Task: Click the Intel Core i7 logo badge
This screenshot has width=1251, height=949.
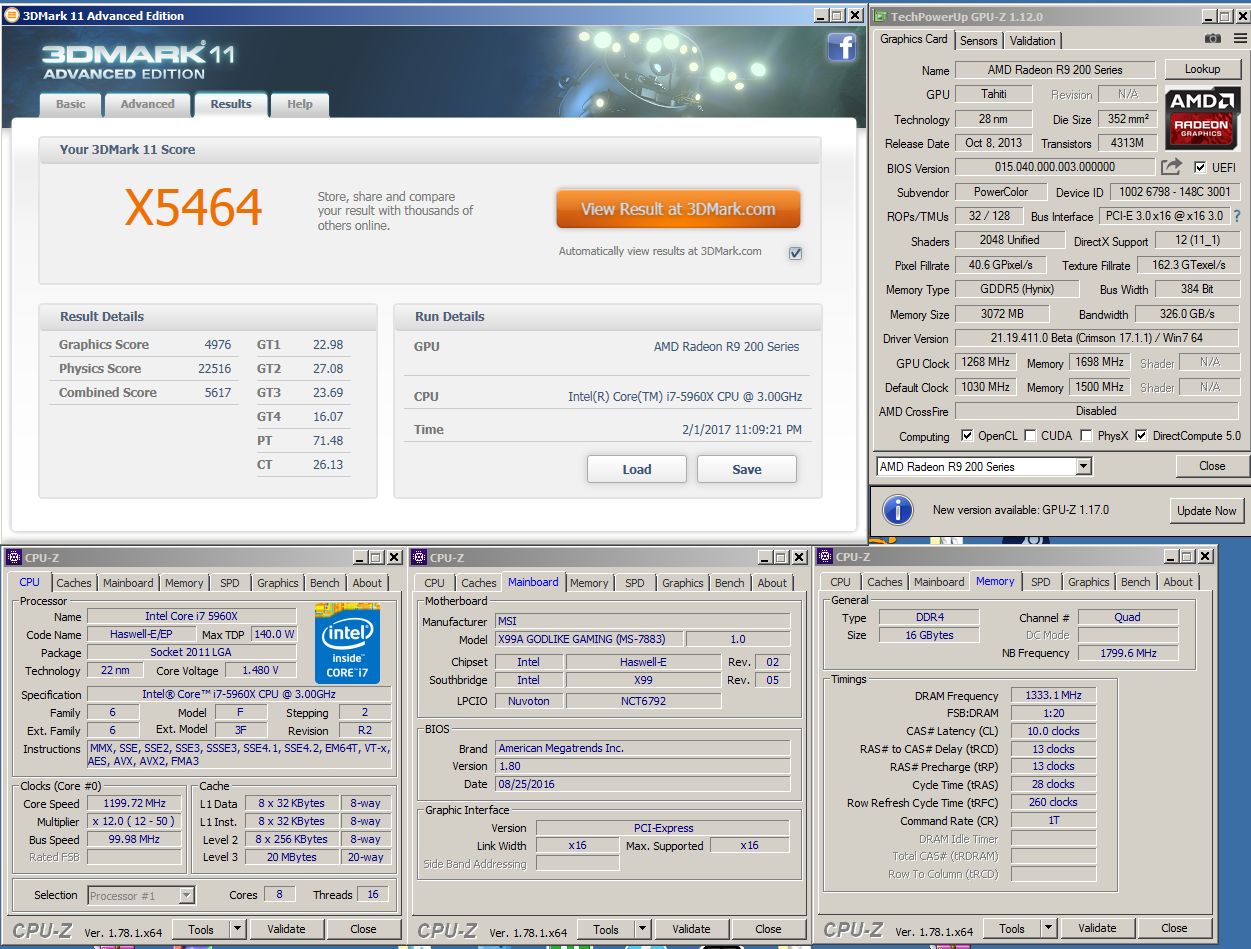Action: tap(347, 642)
